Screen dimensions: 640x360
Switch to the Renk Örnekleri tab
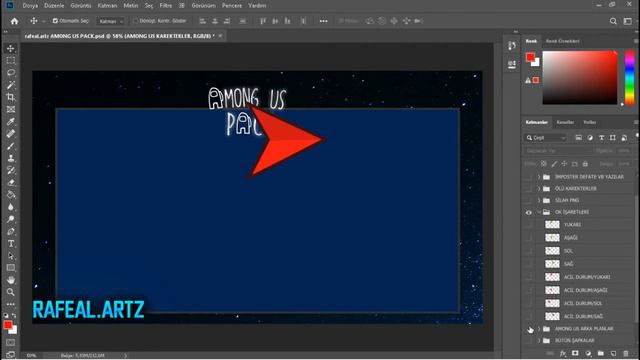562,41
